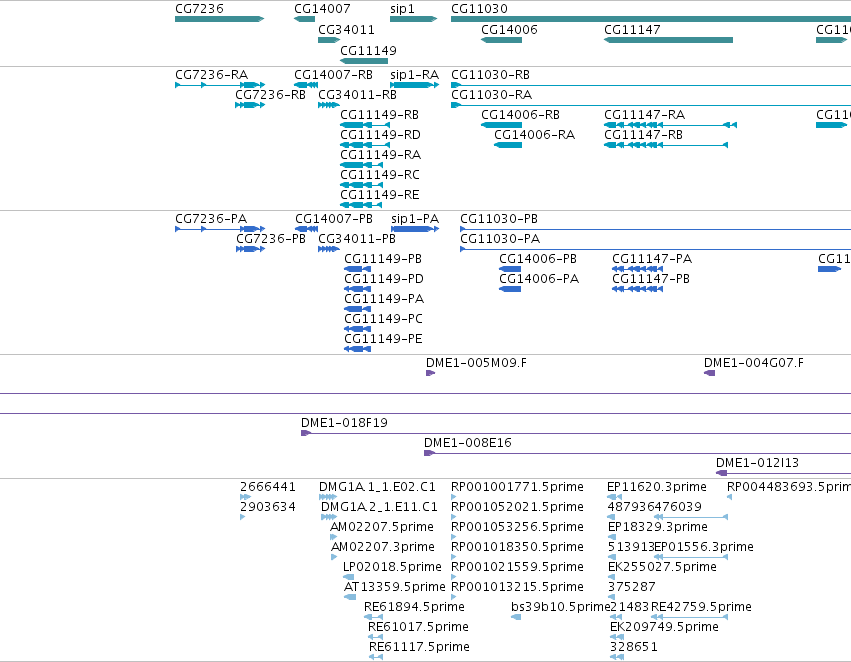851x662 pixels.
Task: Click the bs39b10.5prime EST label
Action: click(561, 607)
